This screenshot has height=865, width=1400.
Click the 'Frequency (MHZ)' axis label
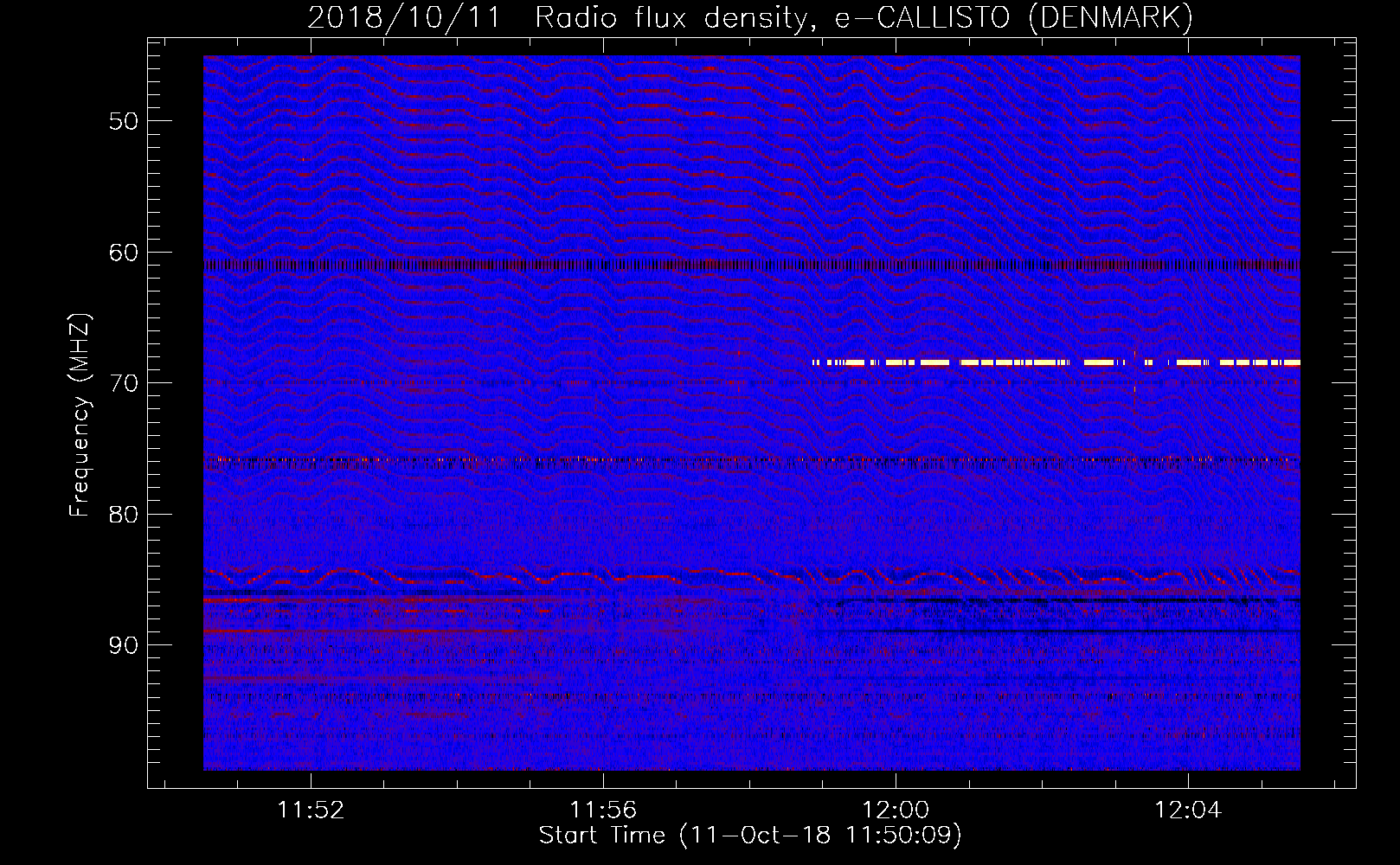coord(80,415)
